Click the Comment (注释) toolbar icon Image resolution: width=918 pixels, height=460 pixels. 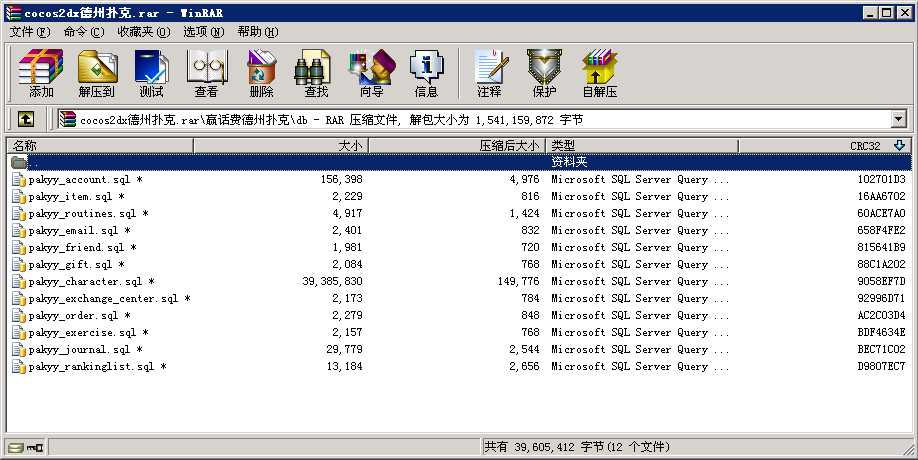[x=489, y=74]
